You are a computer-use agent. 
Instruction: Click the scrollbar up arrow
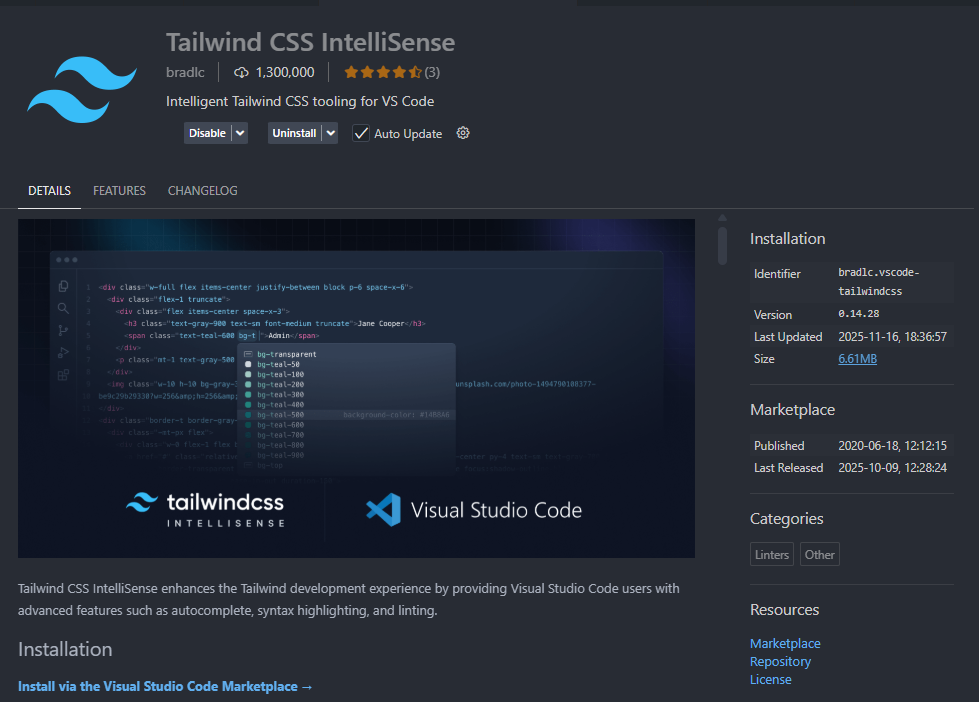click(x=722, y=218)
